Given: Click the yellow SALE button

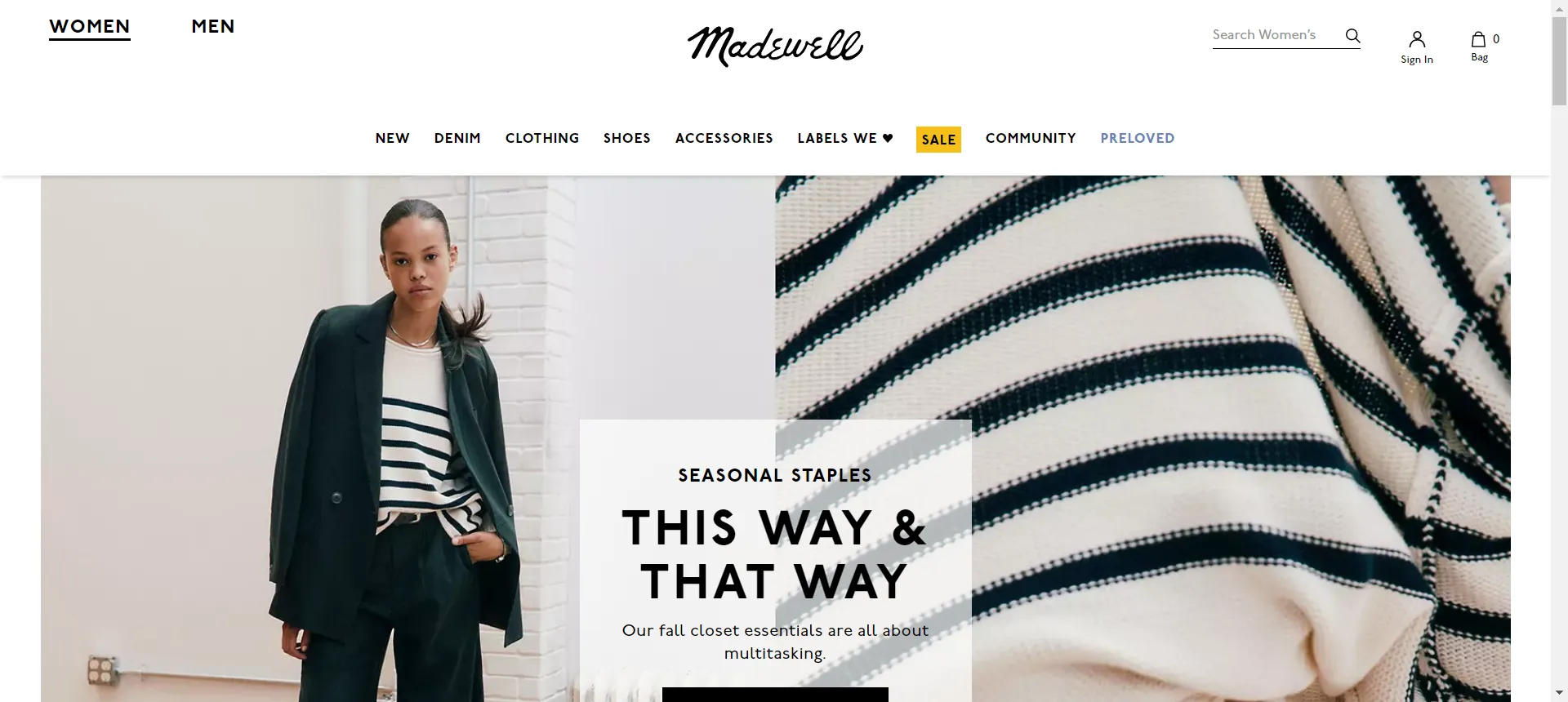Looking at the screenshot, I should [x=938, y=140].
